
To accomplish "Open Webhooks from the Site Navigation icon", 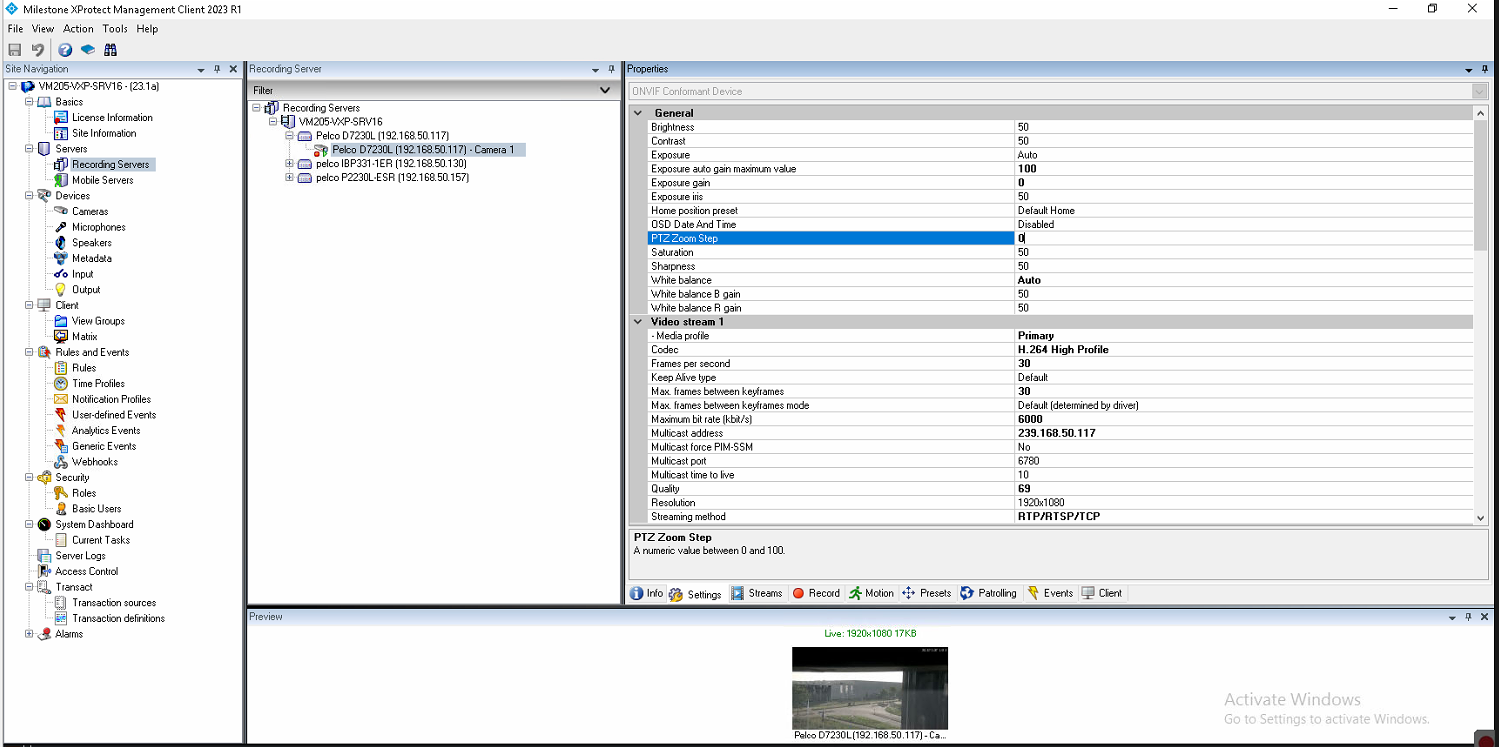I will 60,461.
